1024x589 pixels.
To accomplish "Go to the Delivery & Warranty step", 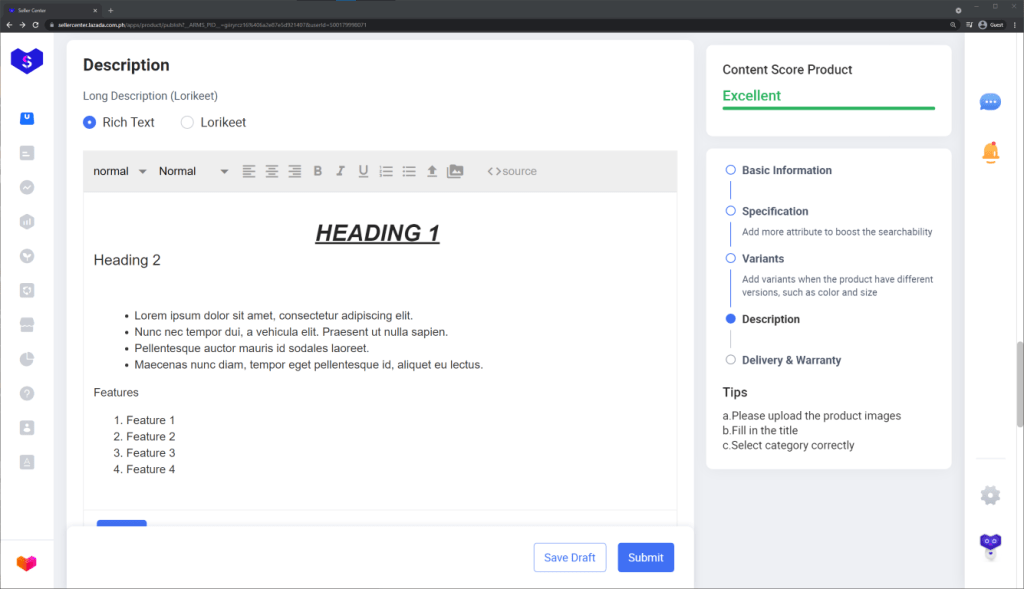I will coord(791,360).
